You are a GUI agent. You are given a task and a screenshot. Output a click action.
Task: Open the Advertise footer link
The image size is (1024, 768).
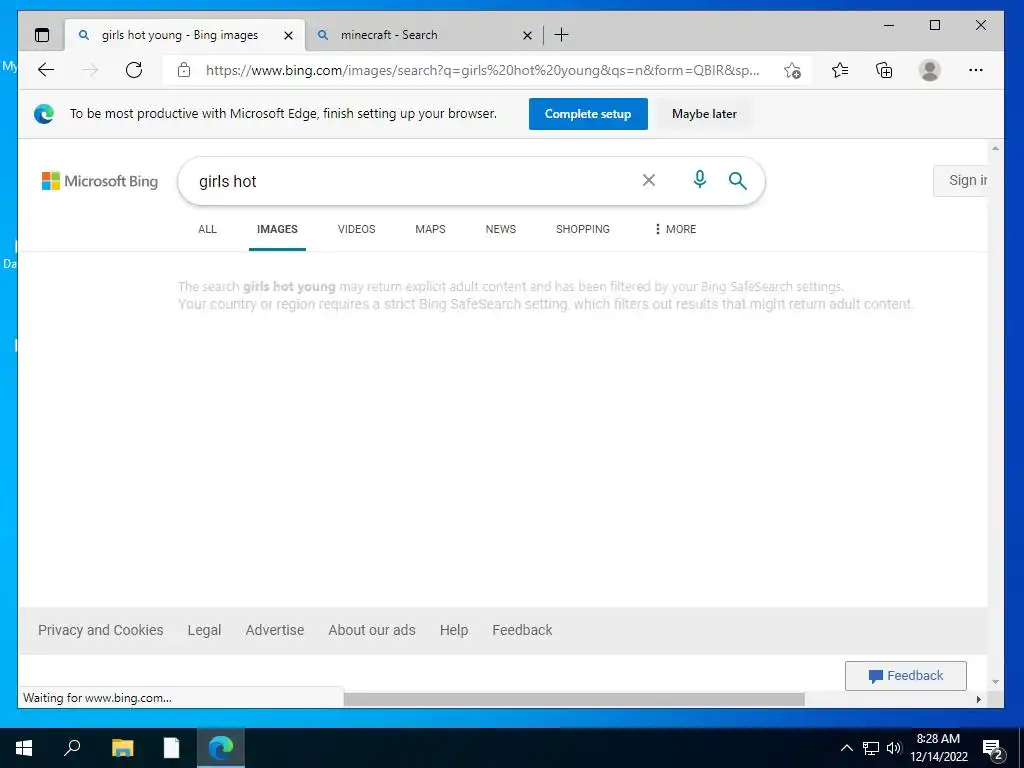point(275,630)
